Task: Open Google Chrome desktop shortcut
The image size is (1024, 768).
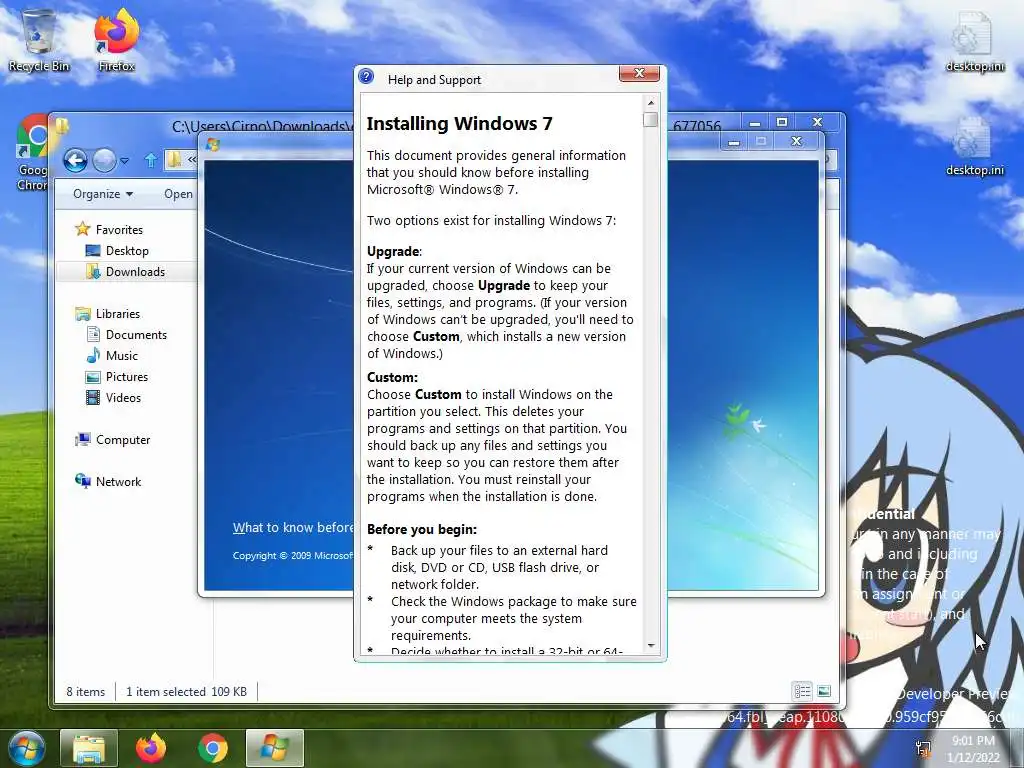Action: tap(31, 153)
